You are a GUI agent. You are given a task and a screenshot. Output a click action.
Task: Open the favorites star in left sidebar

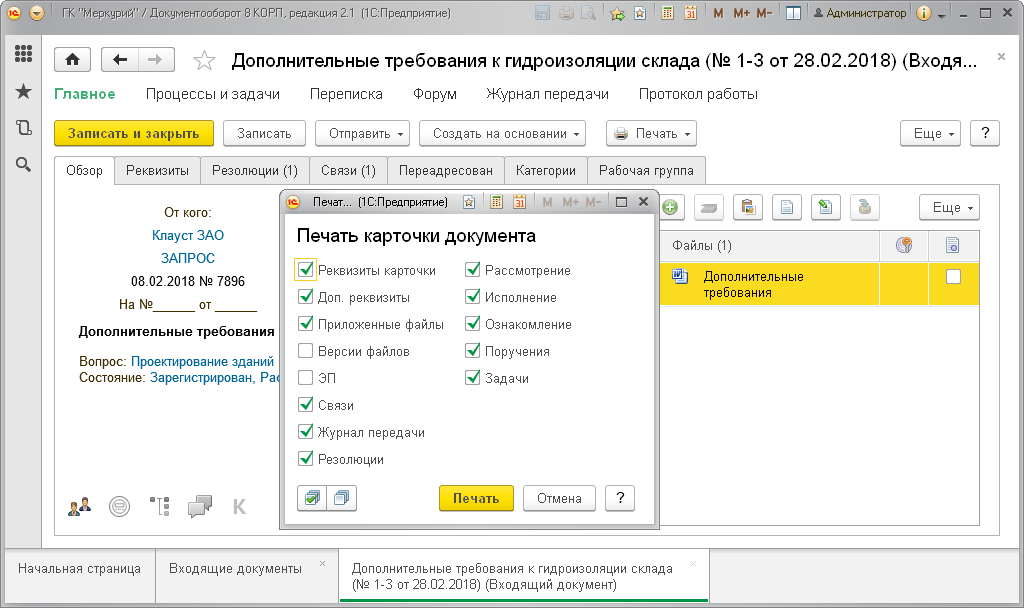tap(24, 91)
